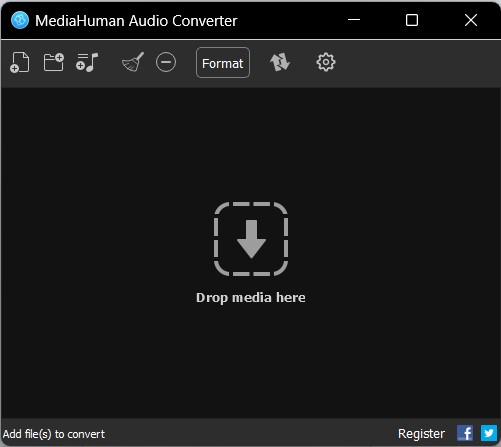Viewport: 501px width, 447px height.
Task: Minimize the Audio Converter window
Action: (x=354, y=20)
